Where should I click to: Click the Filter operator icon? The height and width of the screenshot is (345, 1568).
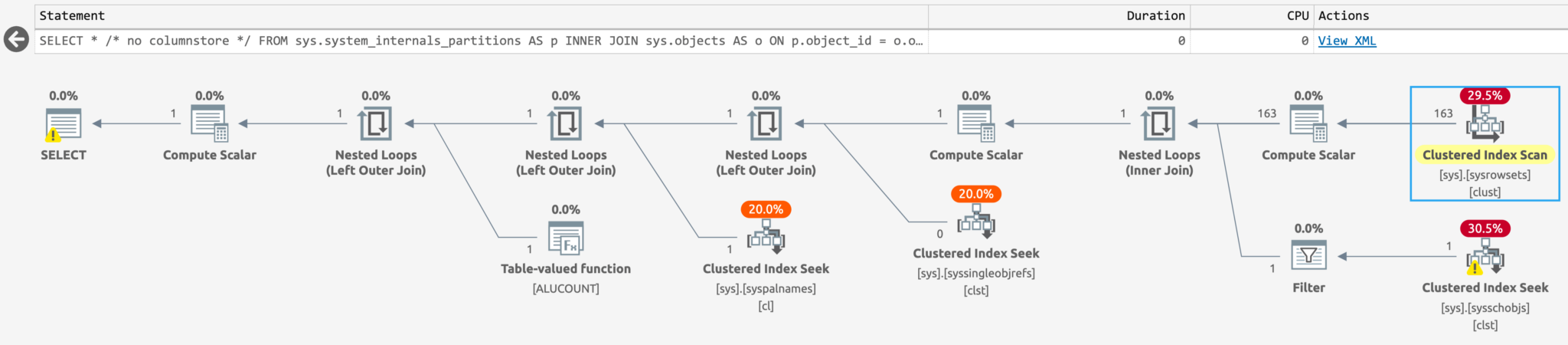[1308, 256]
